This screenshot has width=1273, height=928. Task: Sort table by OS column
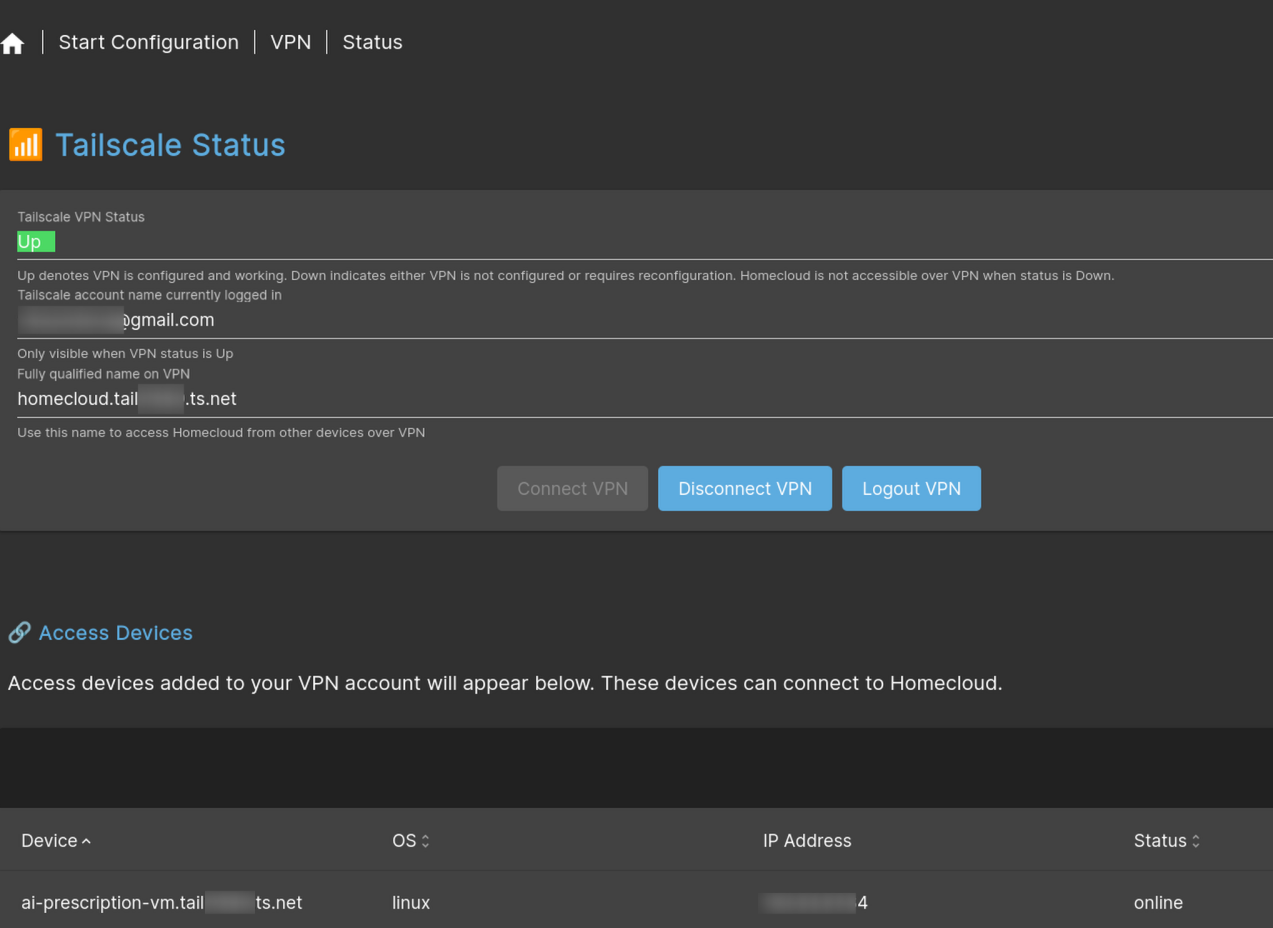click(x=411, y=841)
